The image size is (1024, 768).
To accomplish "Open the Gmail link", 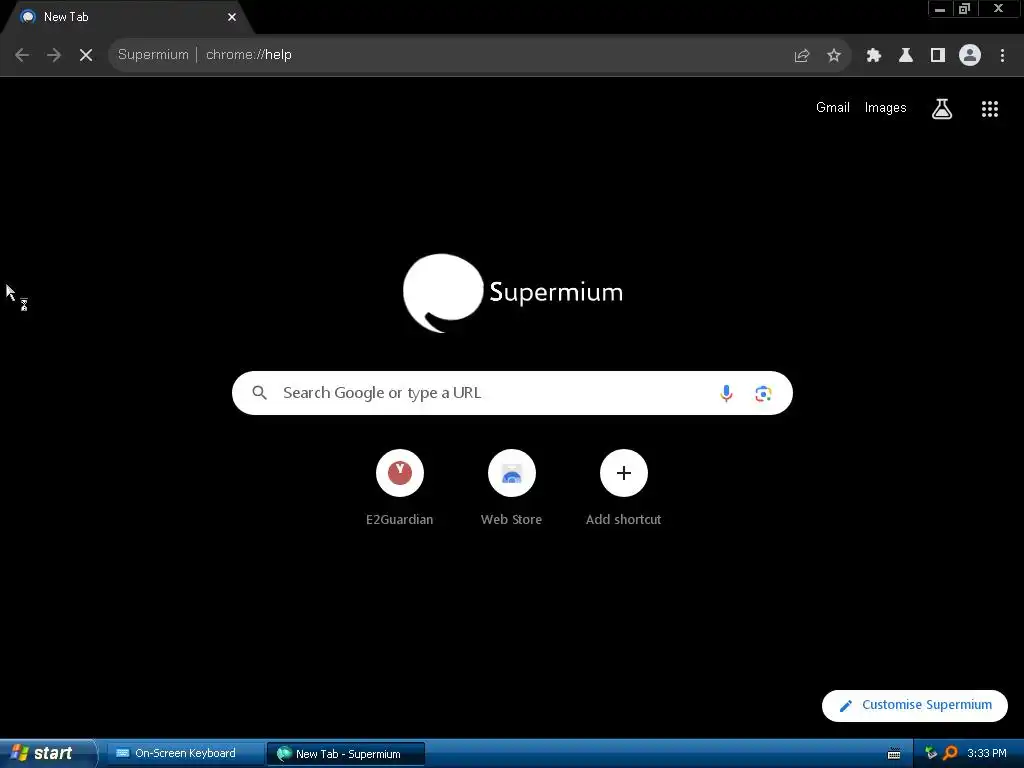I will point(833,108).
